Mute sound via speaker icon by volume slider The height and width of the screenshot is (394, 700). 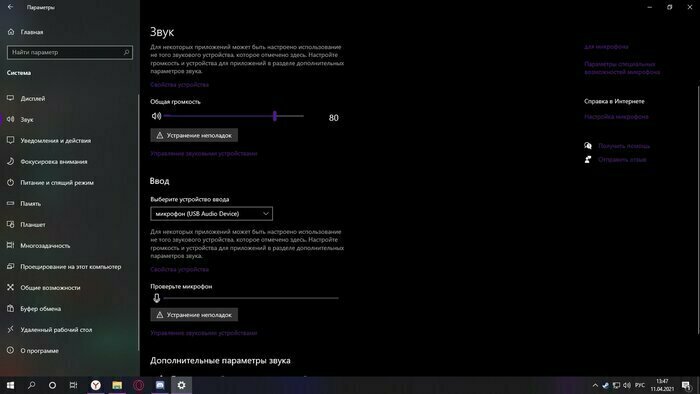coord(156,116)
